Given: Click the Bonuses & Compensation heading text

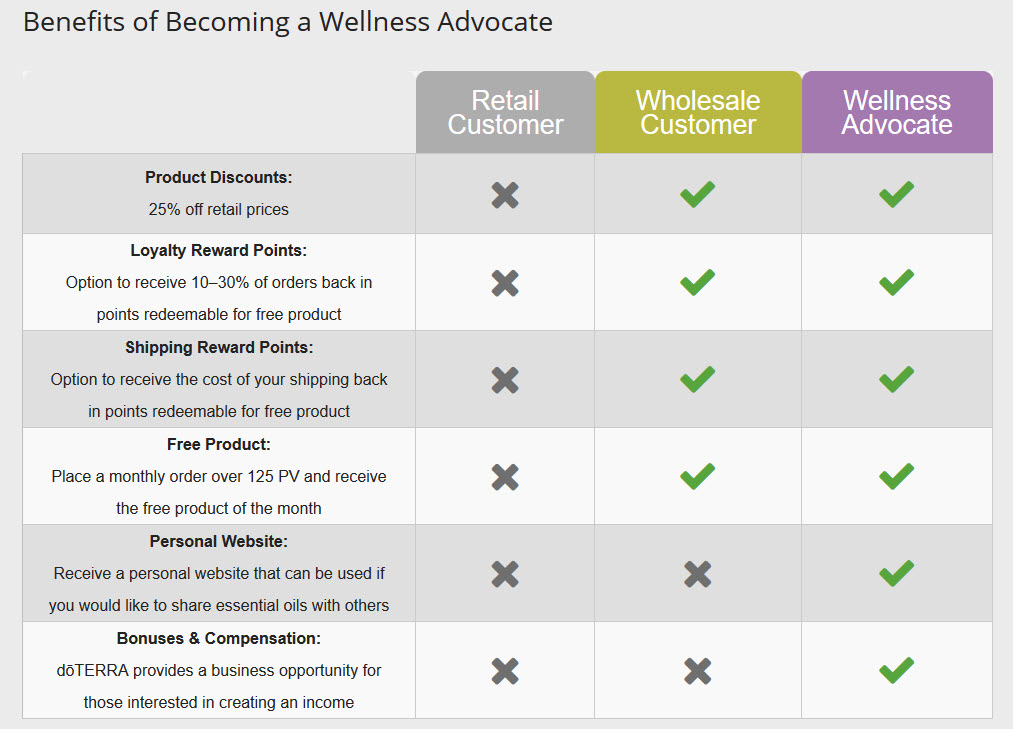Looking at the screenshot, I should point(218,638).
